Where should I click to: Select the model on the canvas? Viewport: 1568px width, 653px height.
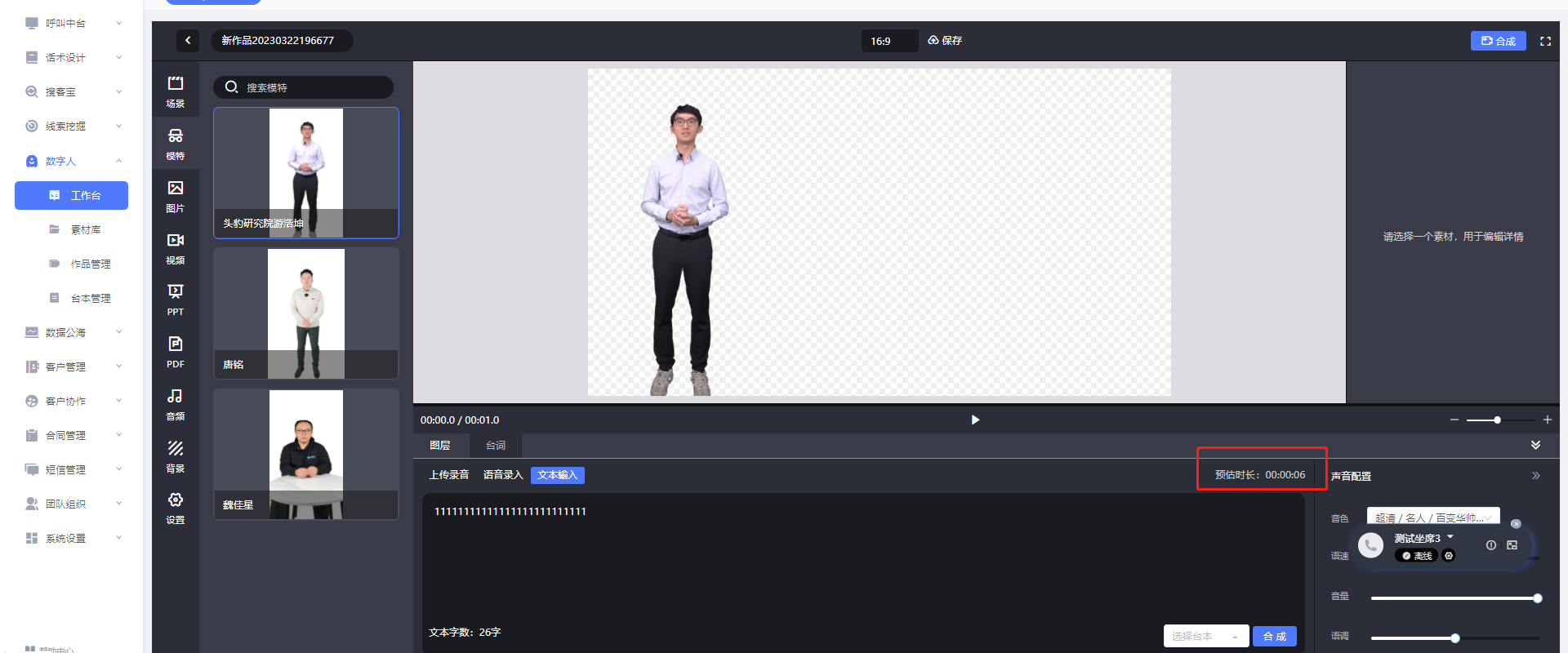[683, 249]
